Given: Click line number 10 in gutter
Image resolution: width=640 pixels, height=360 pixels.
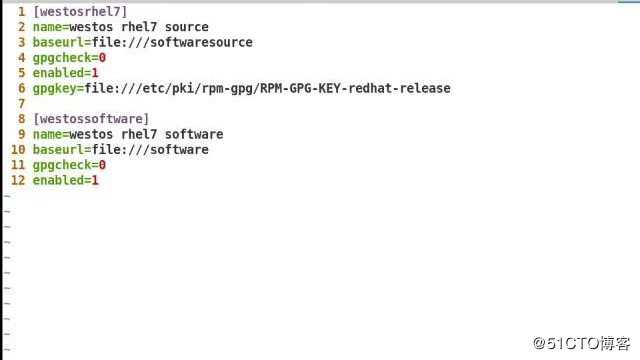Looking at the screenshot, I should pyautogui.click(x=18, y=149).
